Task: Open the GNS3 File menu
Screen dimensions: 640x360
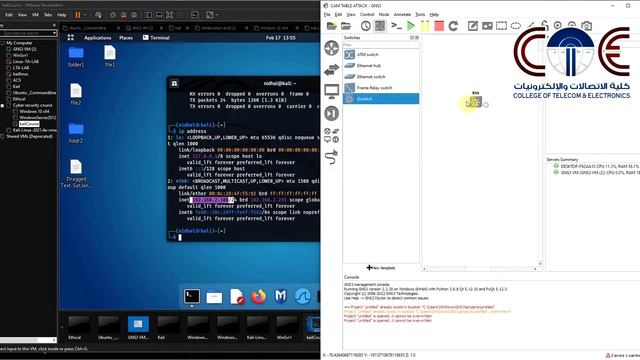Action: click(x=327, y=14)
